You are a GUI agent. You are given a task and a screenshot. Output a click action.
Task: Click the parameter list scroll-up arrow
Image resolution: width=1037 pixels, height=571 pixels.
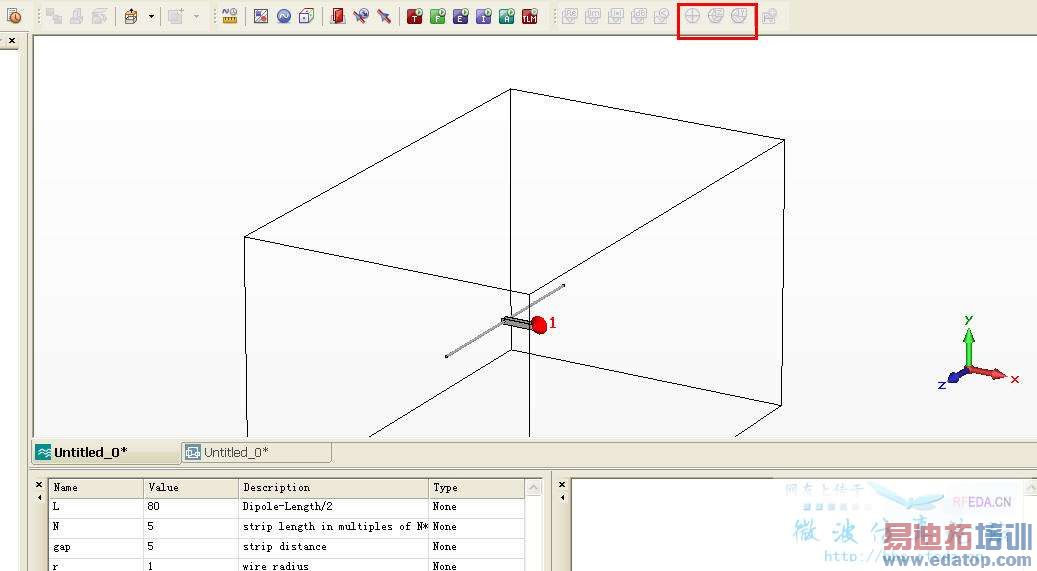point(534,488)
